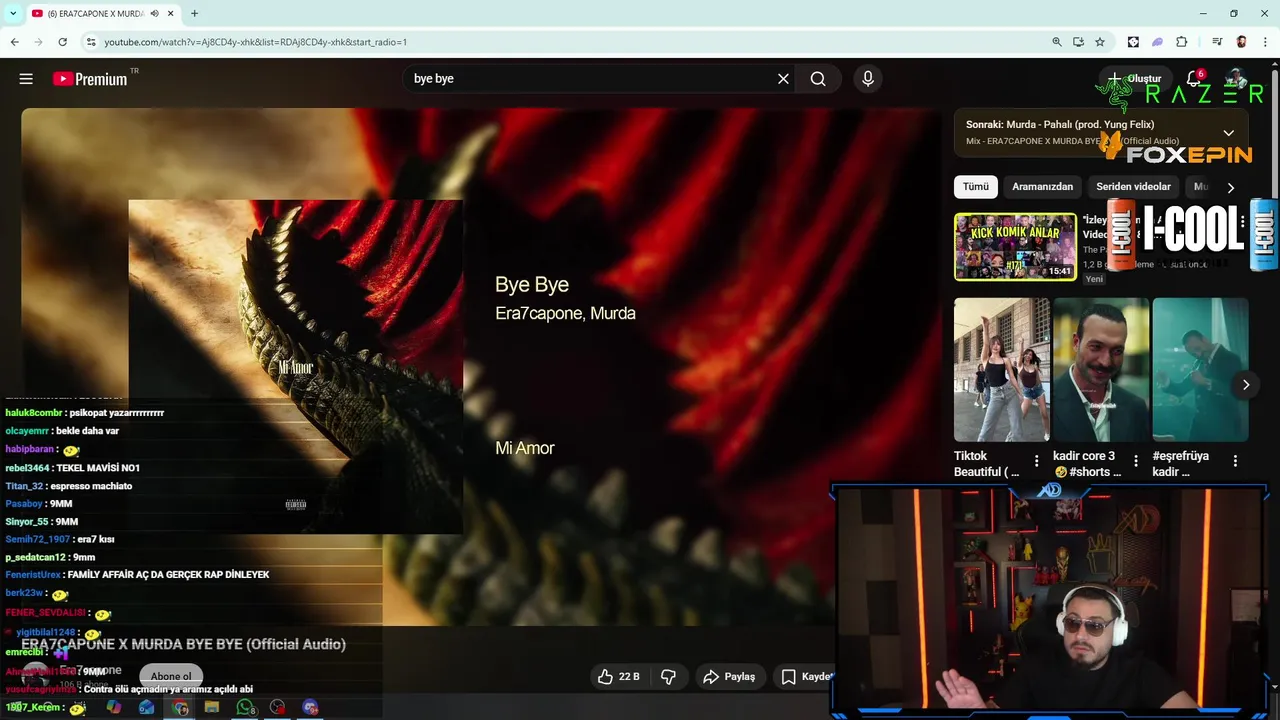Open the Chrome profile avatar
This screenshot has width=1280, height=720.
(x=1241, y=42)
